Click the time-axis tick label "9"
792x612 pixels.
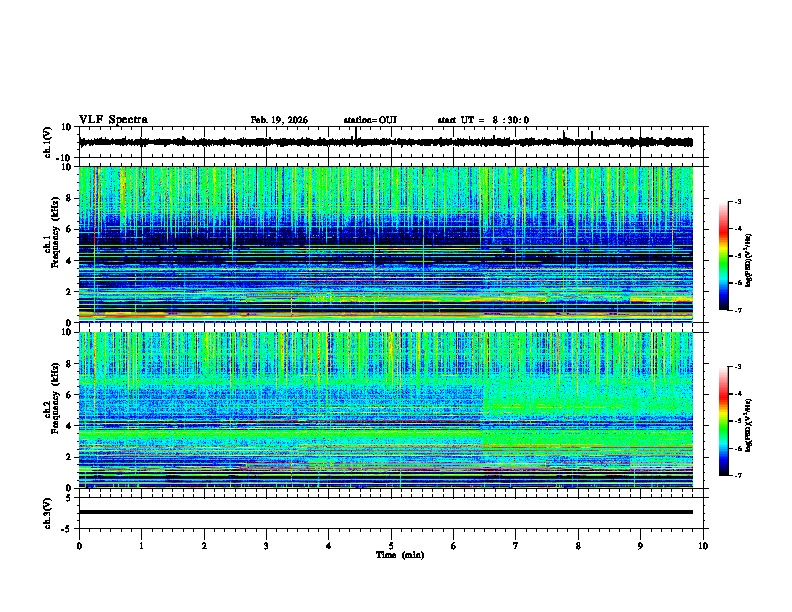click(640, 546)
